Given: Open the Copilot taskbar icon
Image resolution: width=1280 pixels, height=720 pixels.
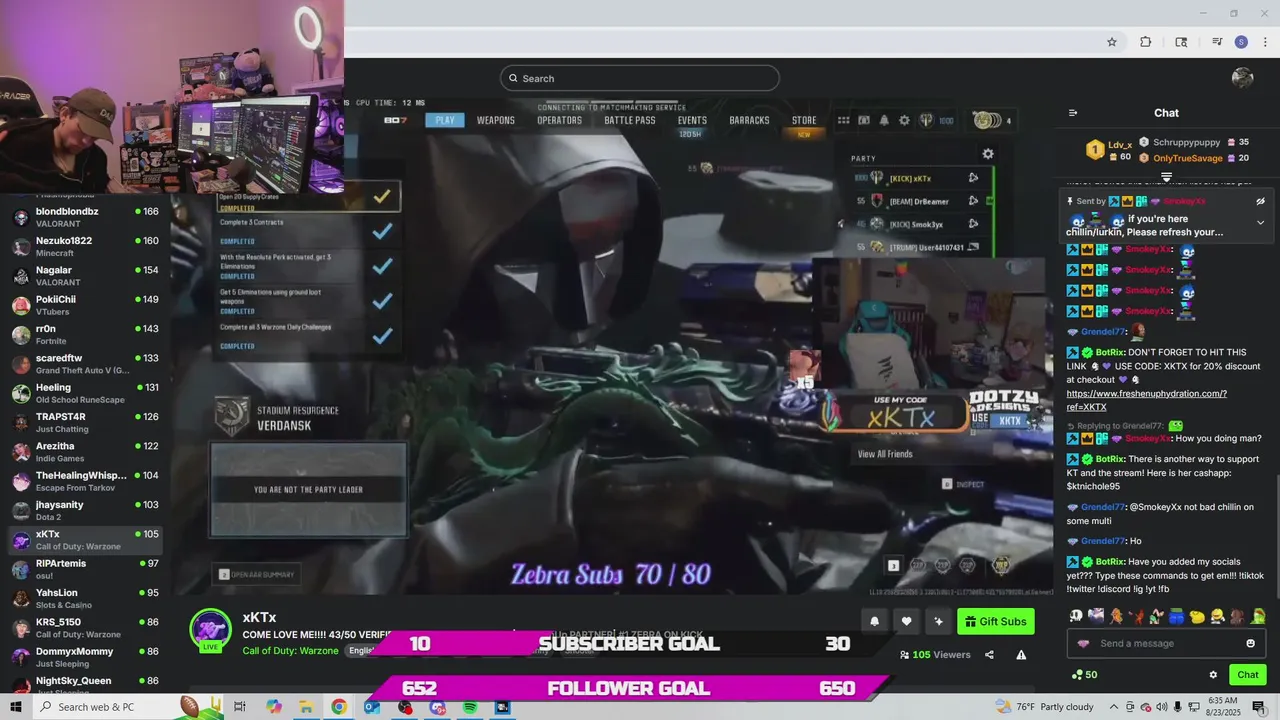Looking at the screenshot, I should point(274,707).
